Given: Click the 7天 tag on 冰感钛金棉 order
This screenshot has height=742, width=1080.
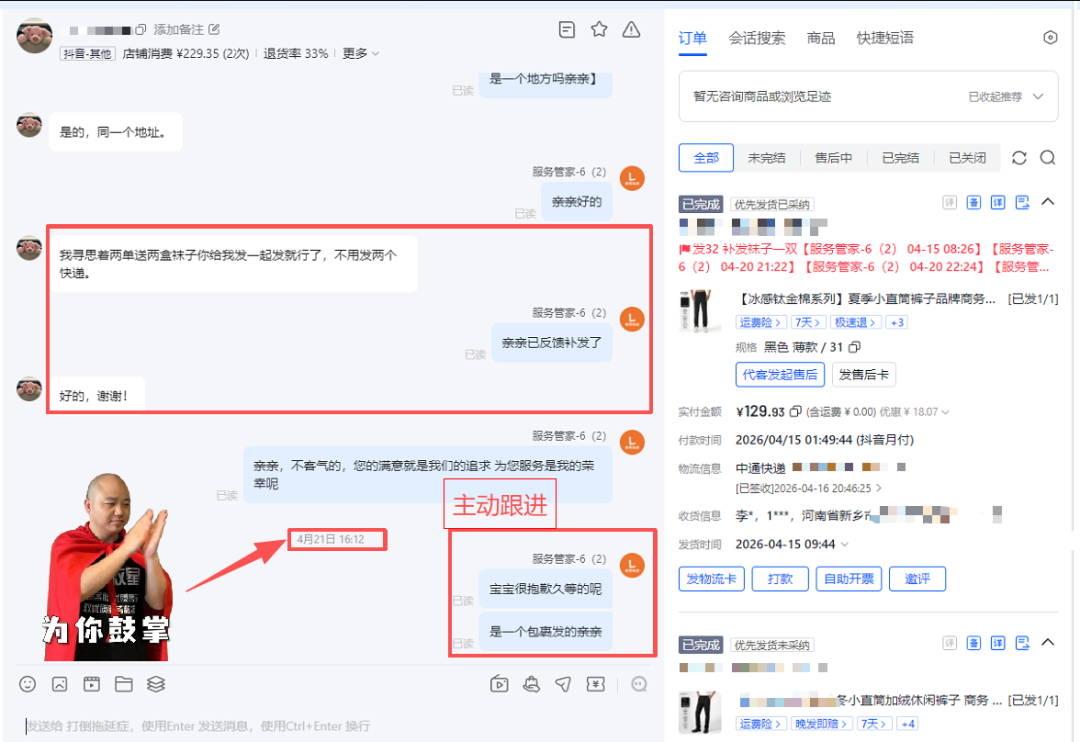Looking at the screenshot, I should pos(807,322).
